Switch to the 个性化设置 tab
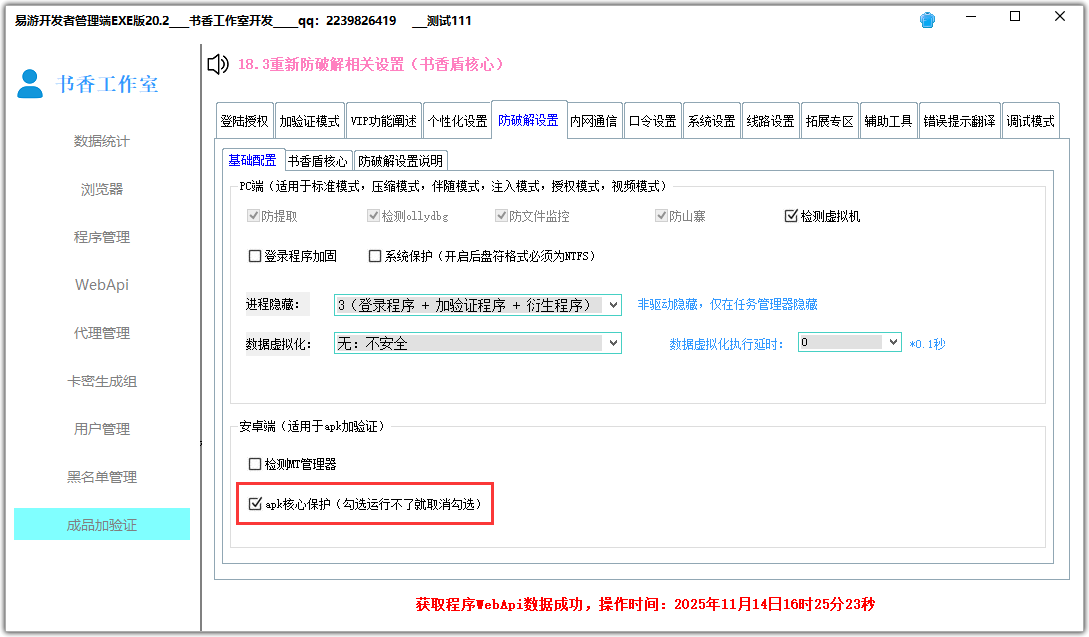1089x637 pixels. click(x=459, y=119)
